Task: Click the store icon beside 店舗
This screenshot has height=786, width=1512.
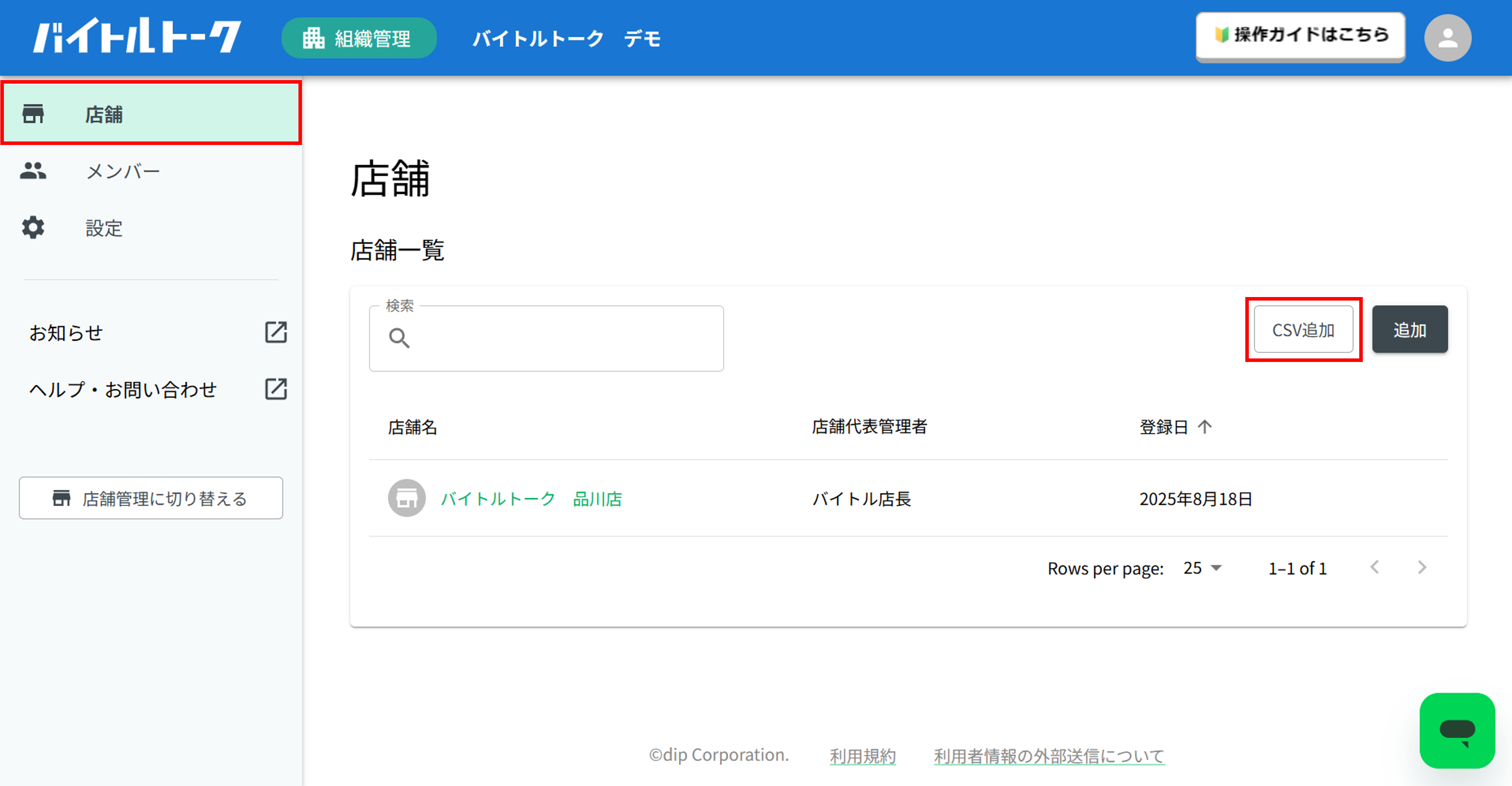Action: pyautogui.click(x=33, y=114)
